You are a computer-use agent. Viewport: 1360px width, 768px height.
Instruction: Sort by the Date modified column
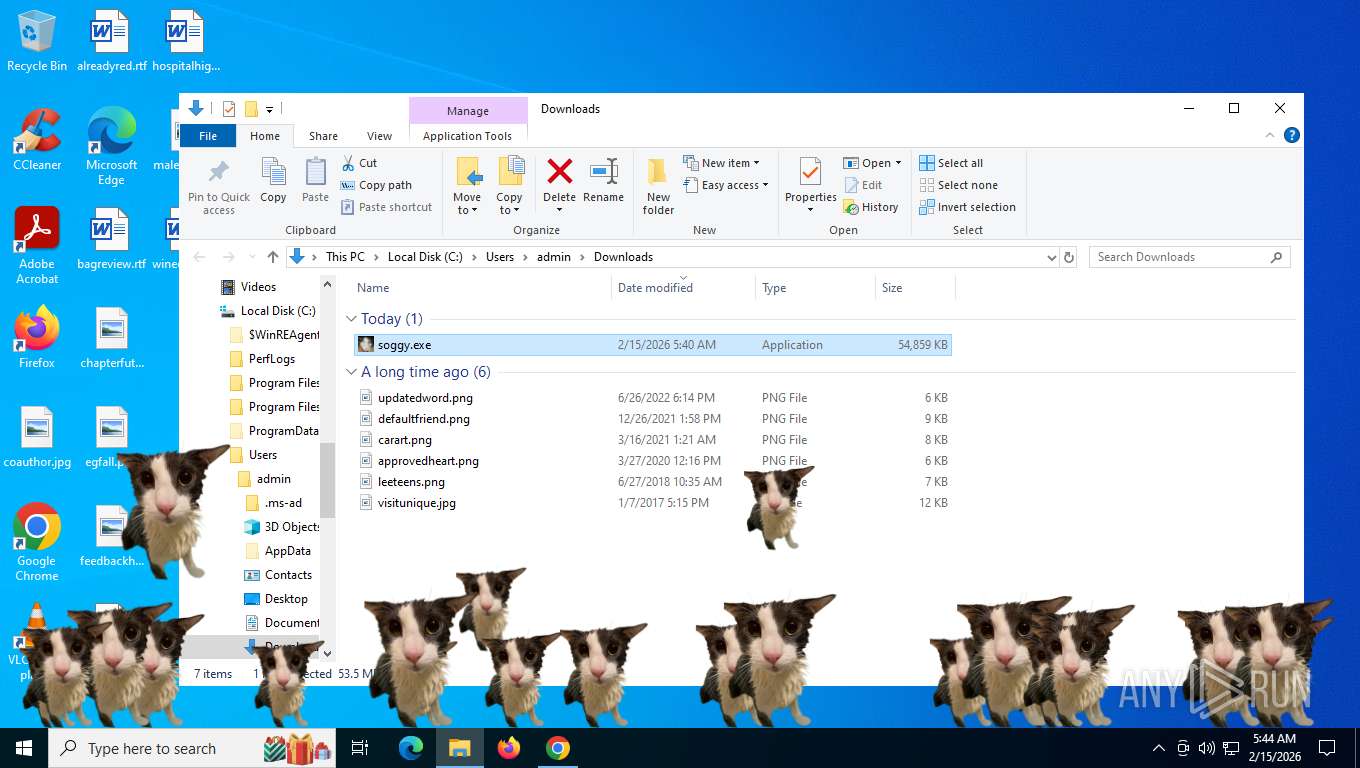pos(683,288)
